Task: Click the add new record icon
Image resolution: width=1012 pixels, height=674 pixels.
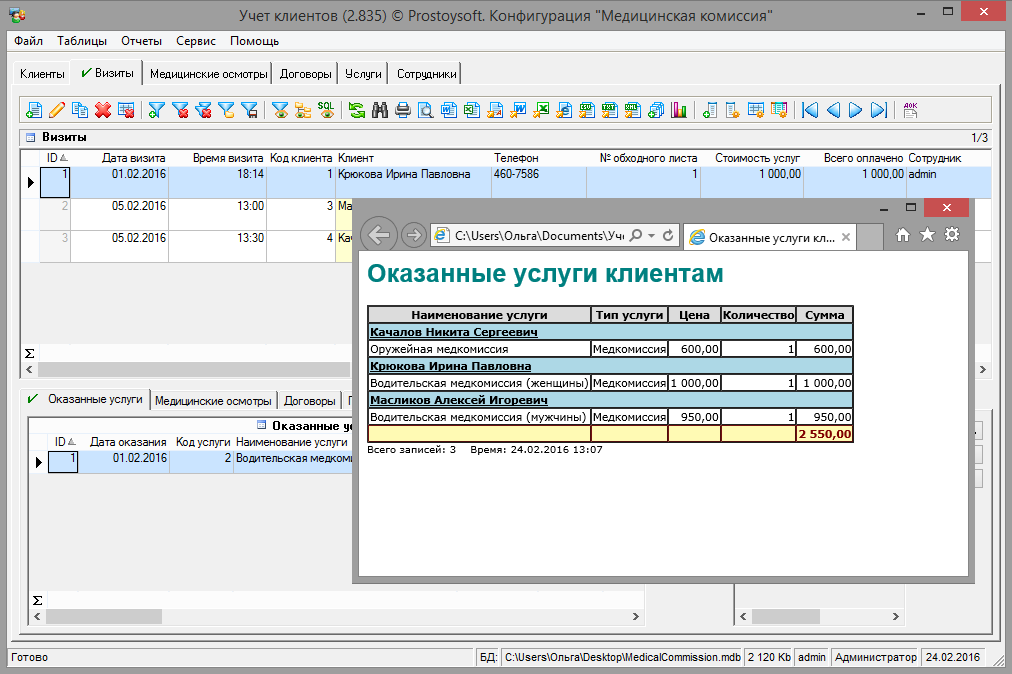Action: click(x=34, y=110)
